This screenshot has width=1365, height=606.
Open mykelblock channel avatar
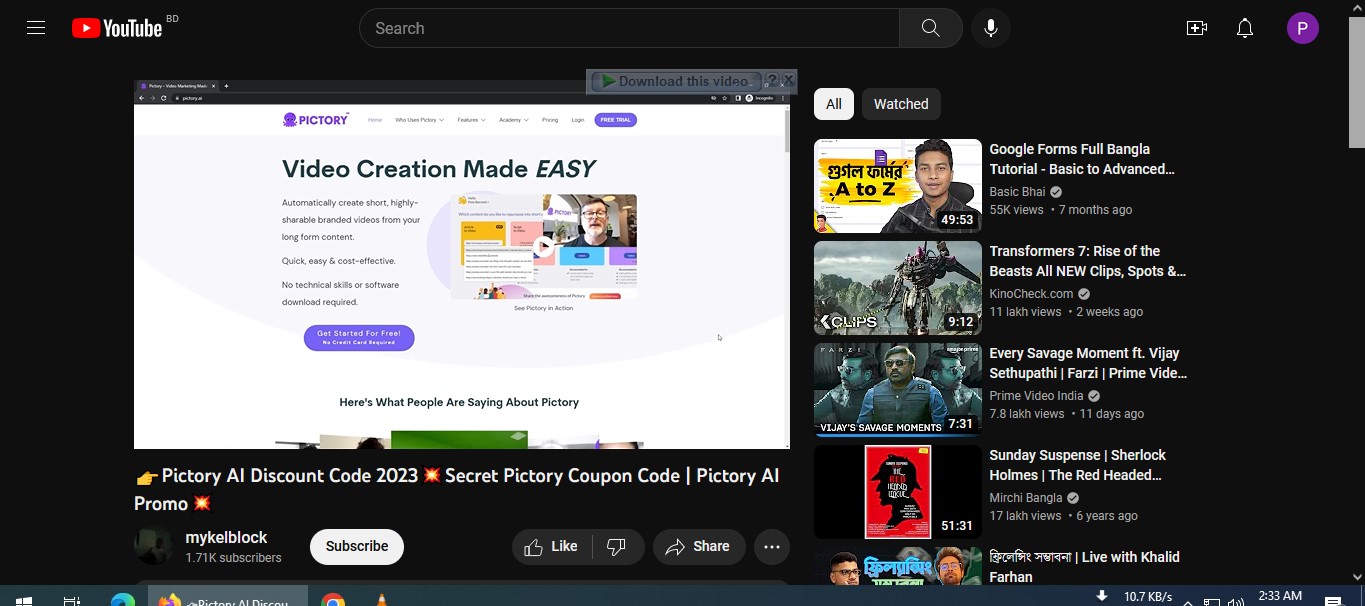click(x=153, y=546)
